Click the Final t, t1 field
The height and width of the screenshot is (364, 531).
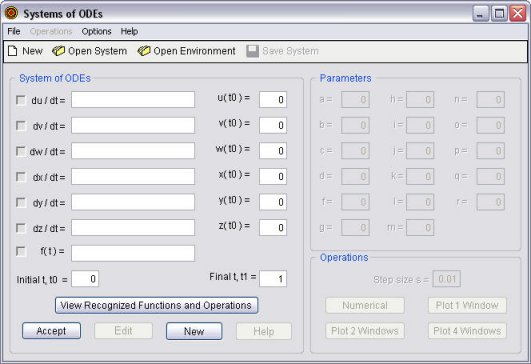273,279
